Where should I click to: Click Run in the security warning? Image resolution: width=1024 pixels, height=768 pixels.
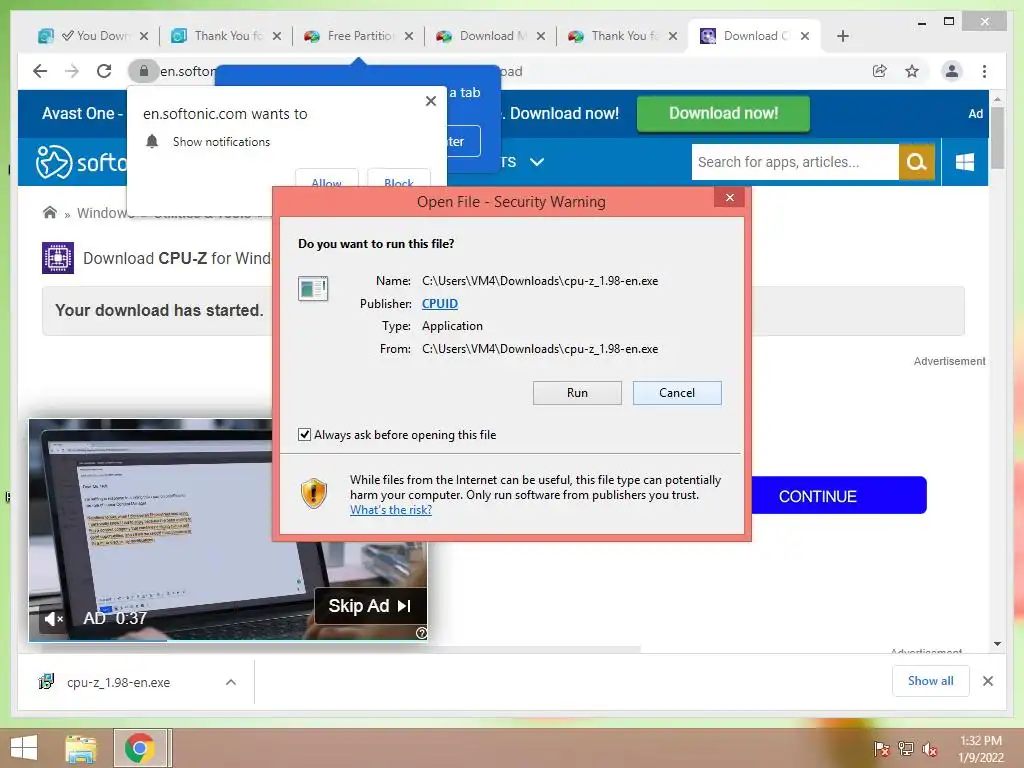click(577, 392)
